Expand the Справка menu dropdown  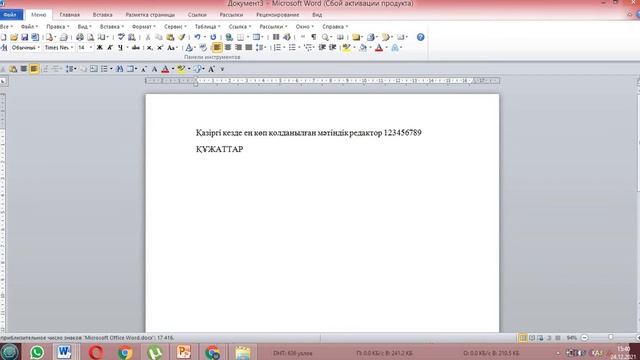point(335,27)
